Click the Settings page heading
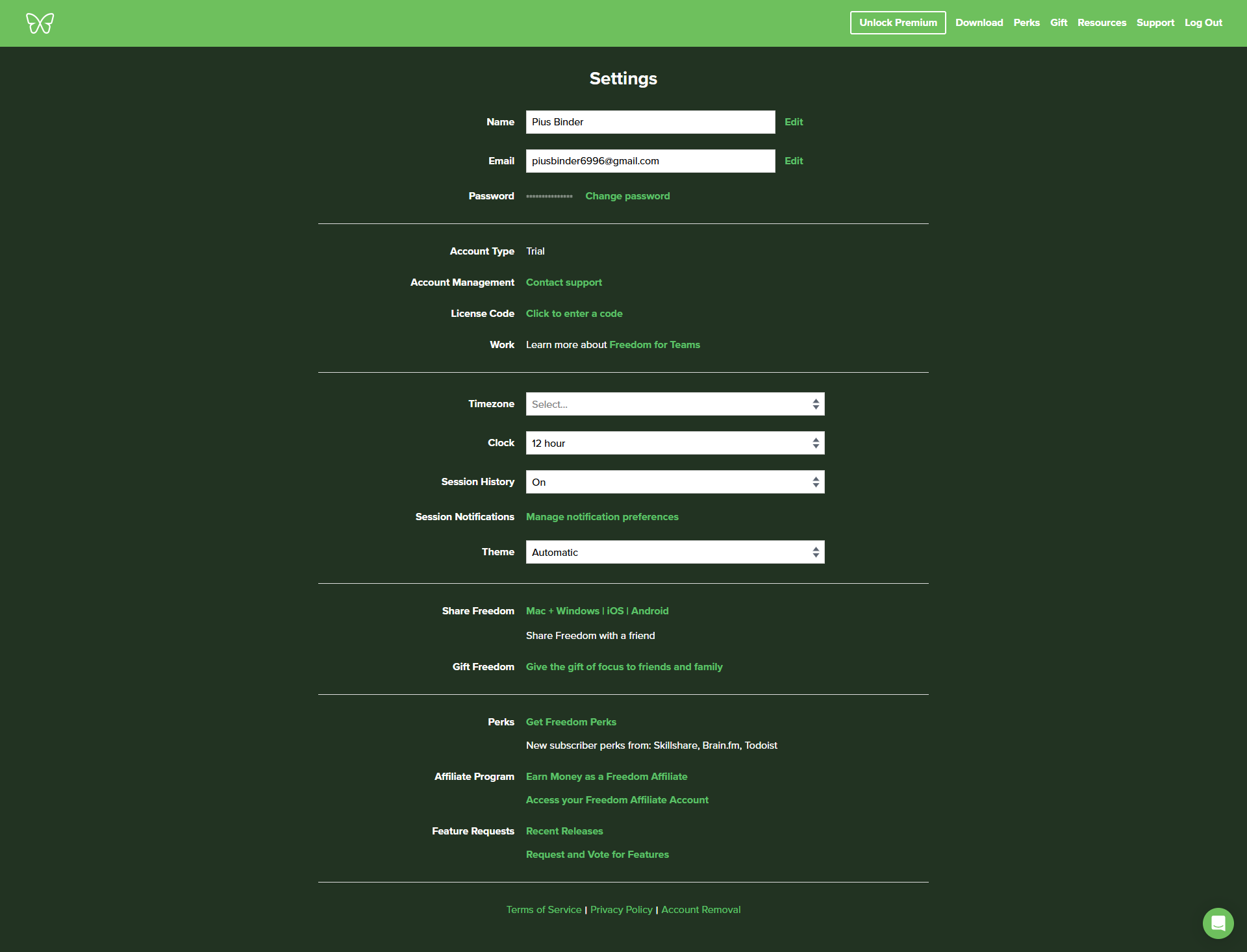Viewport: 1247px width, 952px height. click(x=623, y=79)
